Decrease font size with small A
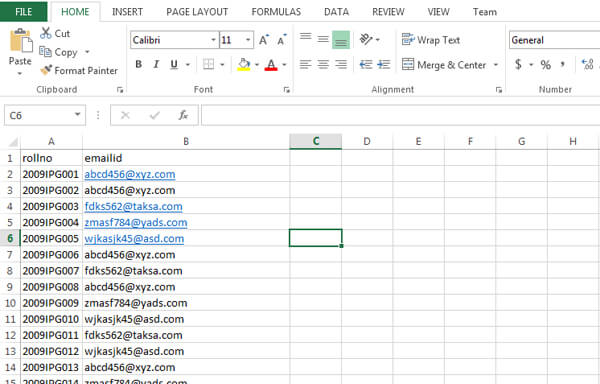 point(282,40)
